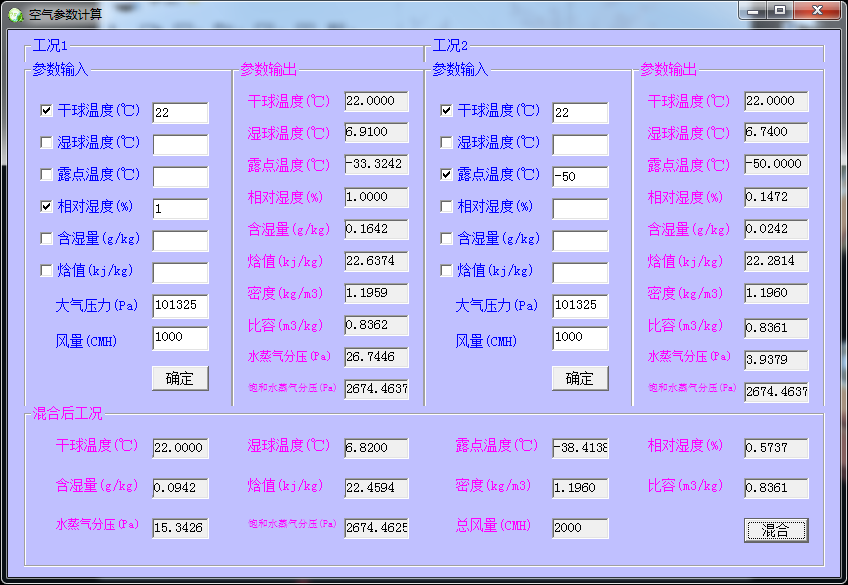This screenshot has height=585, width=848.
Task: Focus 工况2 干球温度 input field
Action: pos(580,112)
